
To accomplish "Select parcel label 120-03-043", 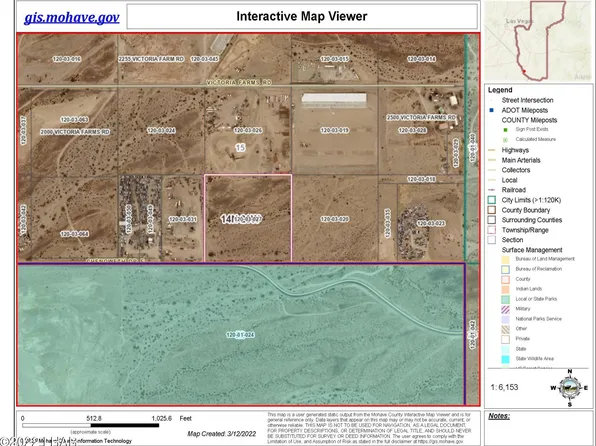I will coord(204,59).
